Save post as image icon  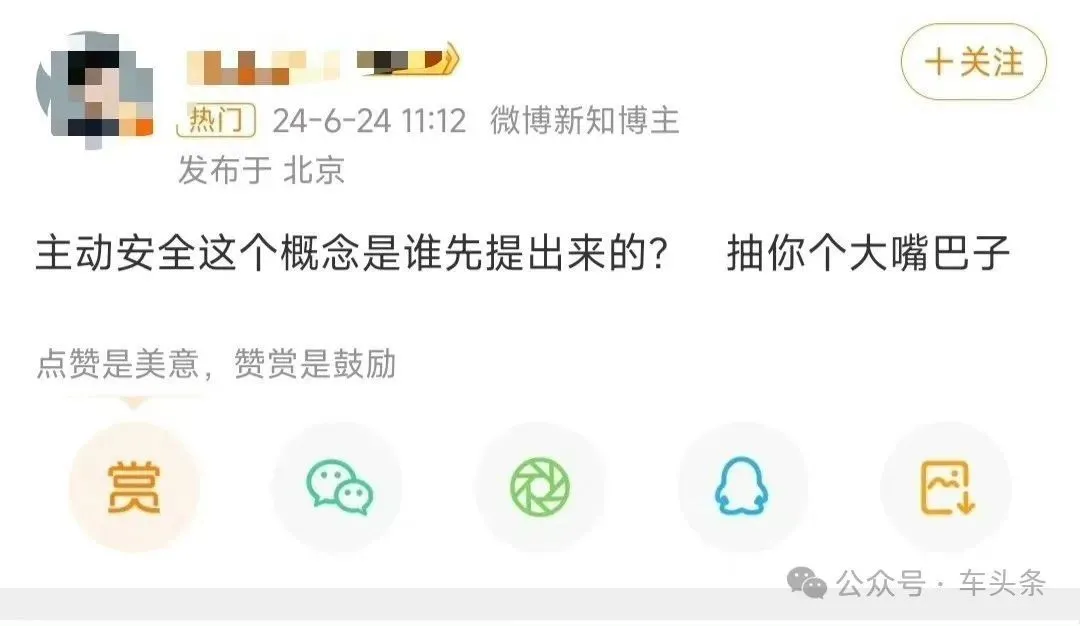947,488
